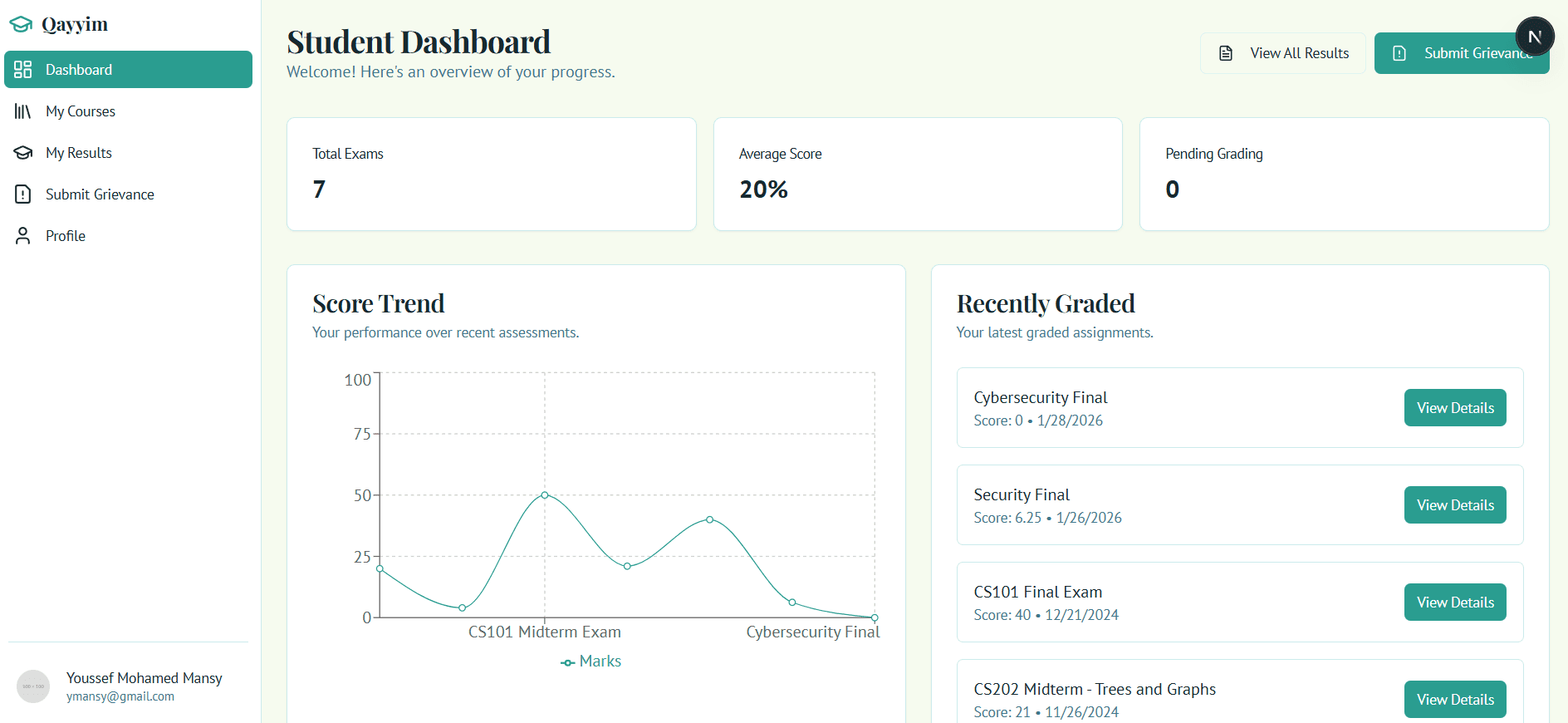Screen dimensions: 1568x723
Task: Click the CS101 Final Exam title
Action: pyautogui.click(x=1038, y=592)
